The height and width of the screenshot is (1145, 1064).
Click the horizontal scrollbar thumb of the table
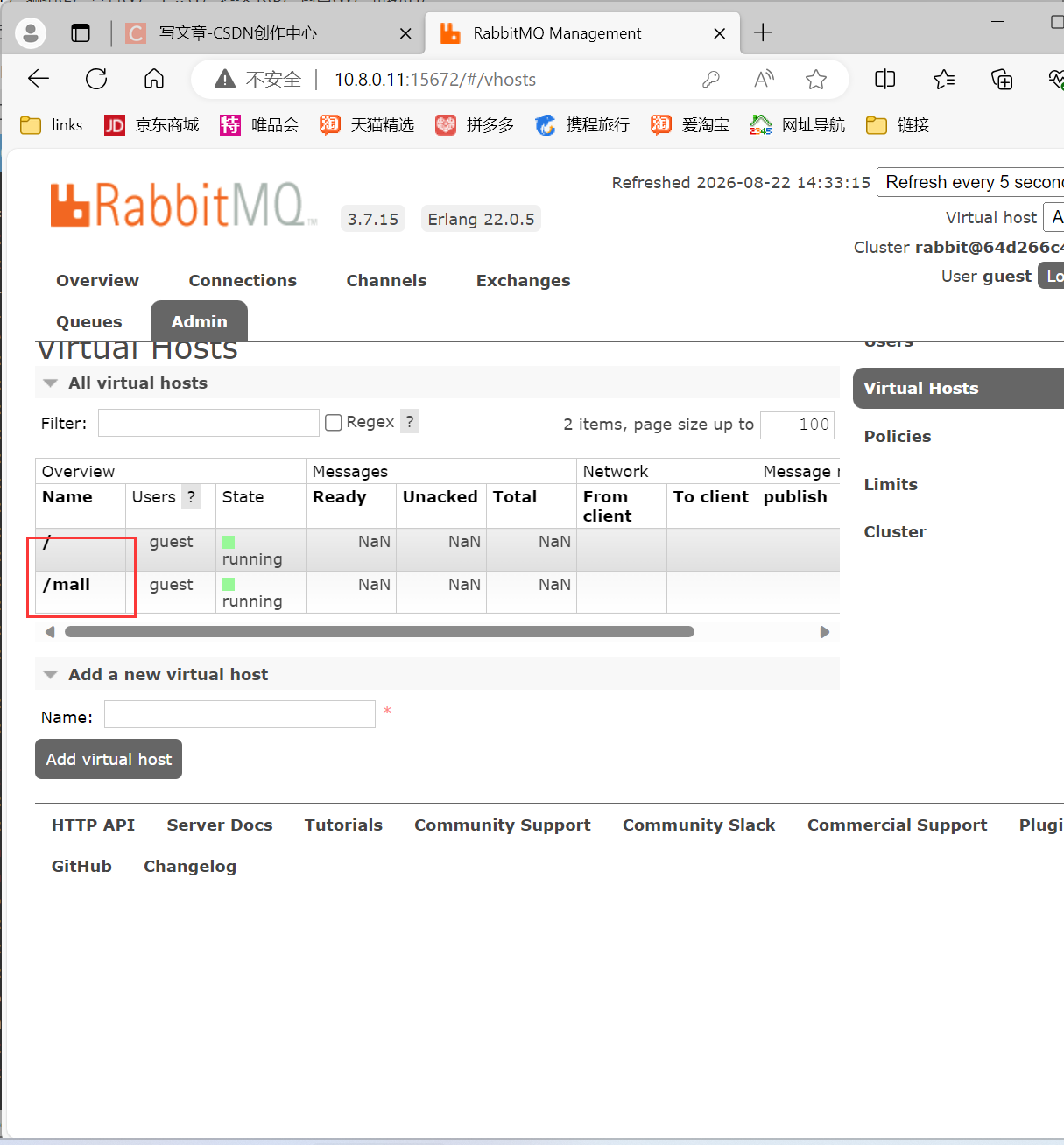tap(379, 632)
